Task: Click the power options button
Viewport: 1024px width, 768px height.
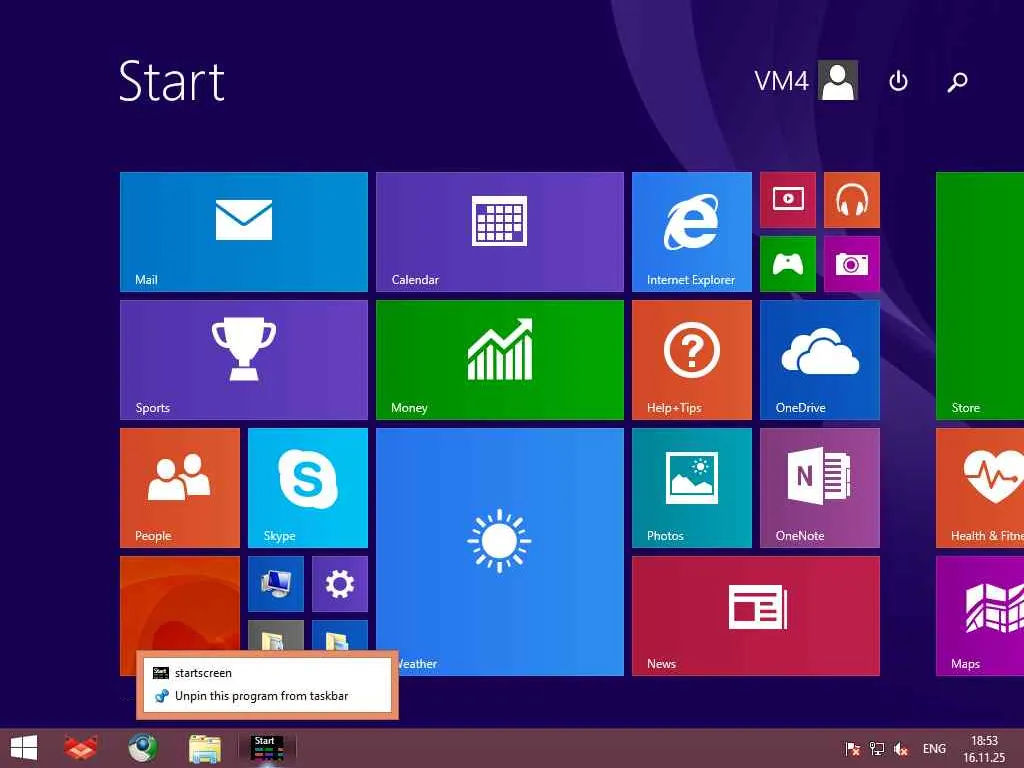Action: tap(898, 81)
